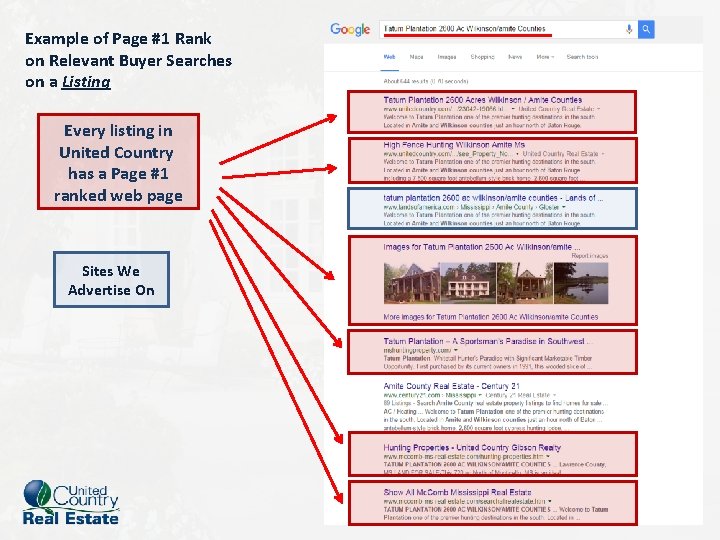The height and width of the screenshot is (540, 720).
Task: Open second thumbnail of white plantation house
Action: click(468, 283)
